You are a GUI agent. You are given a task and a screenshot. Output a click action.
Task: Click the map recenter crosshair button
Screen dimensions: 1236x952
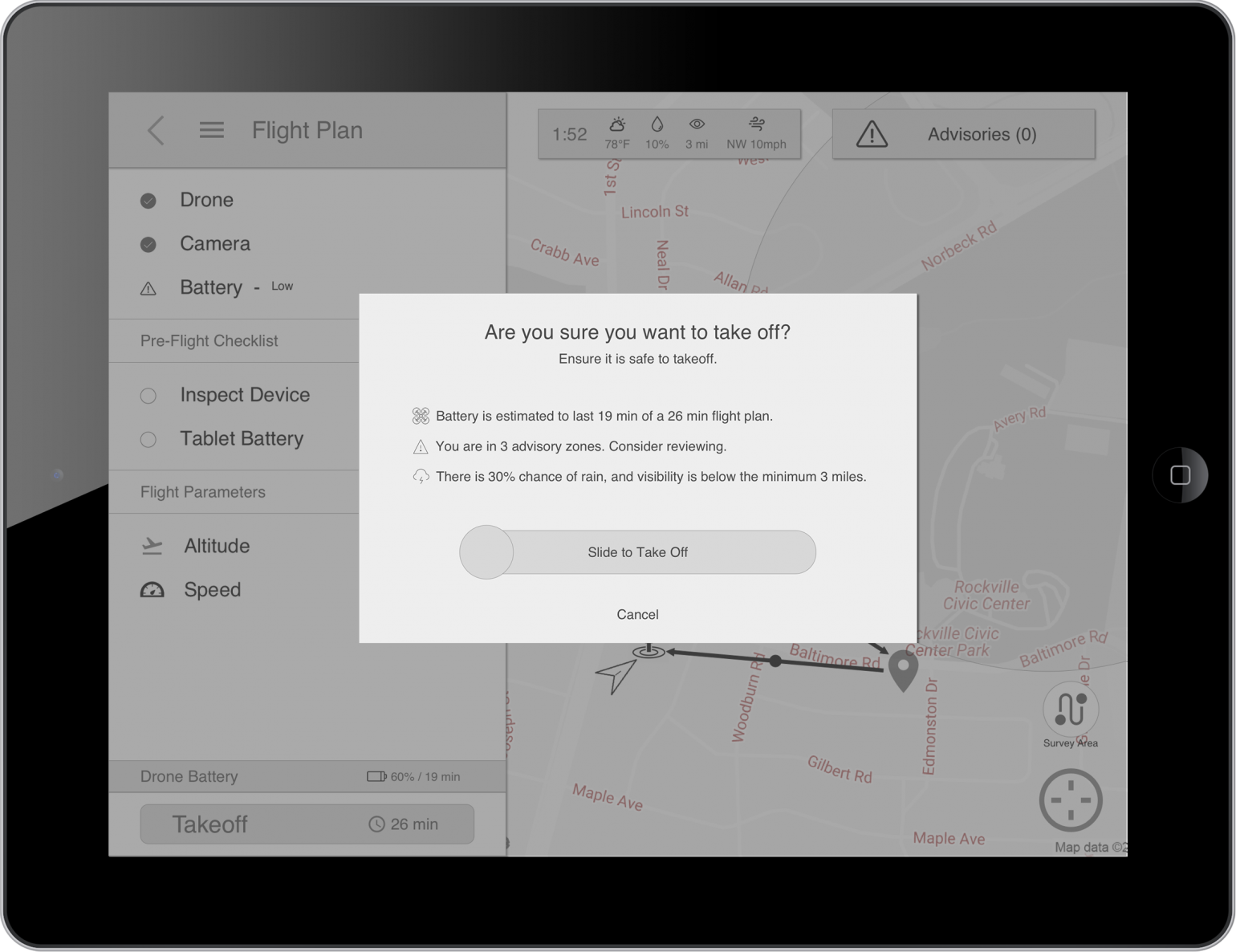click(x=1071, y=800)
